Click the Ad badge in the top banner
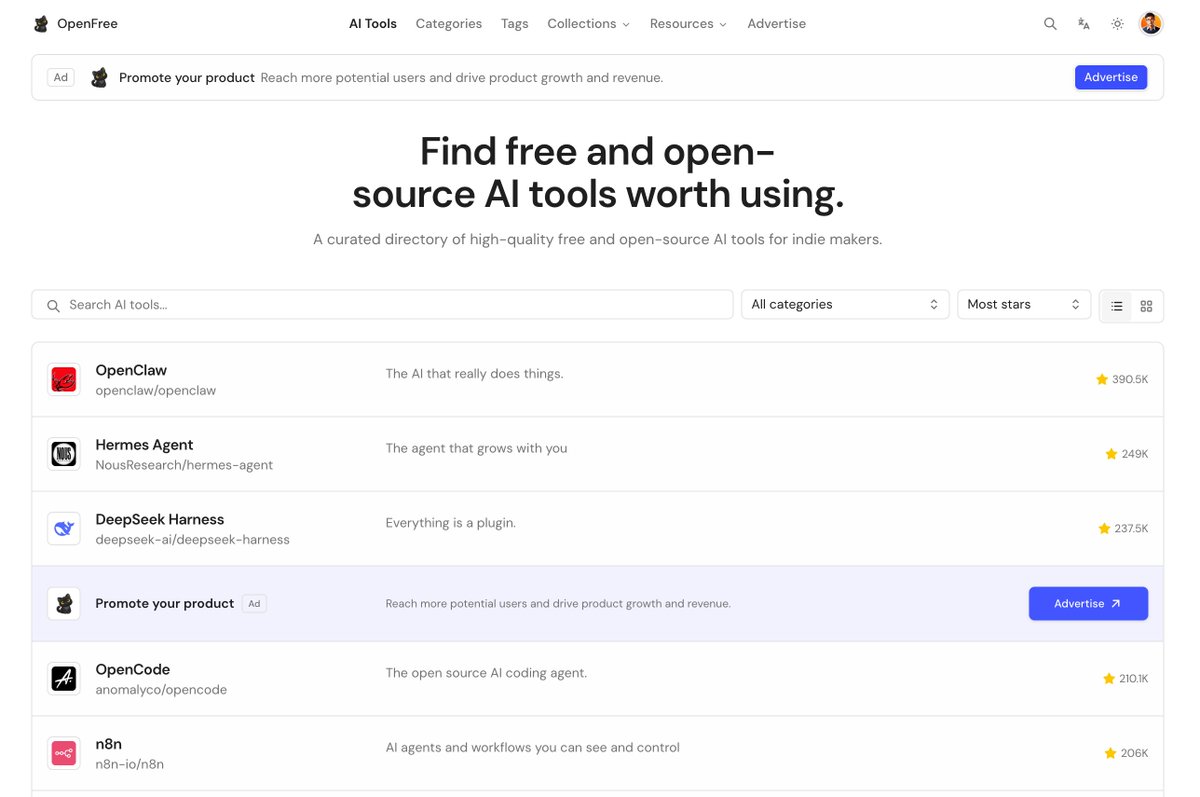1200x797 pixels. (62, 77)
